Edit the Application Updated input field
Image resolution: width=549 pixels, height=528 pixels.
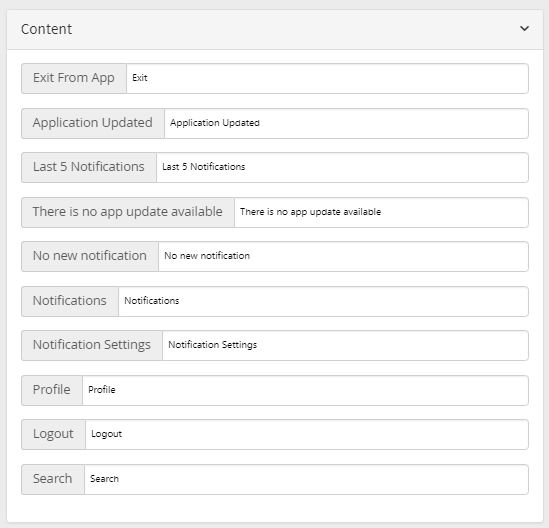coord(346,123)
